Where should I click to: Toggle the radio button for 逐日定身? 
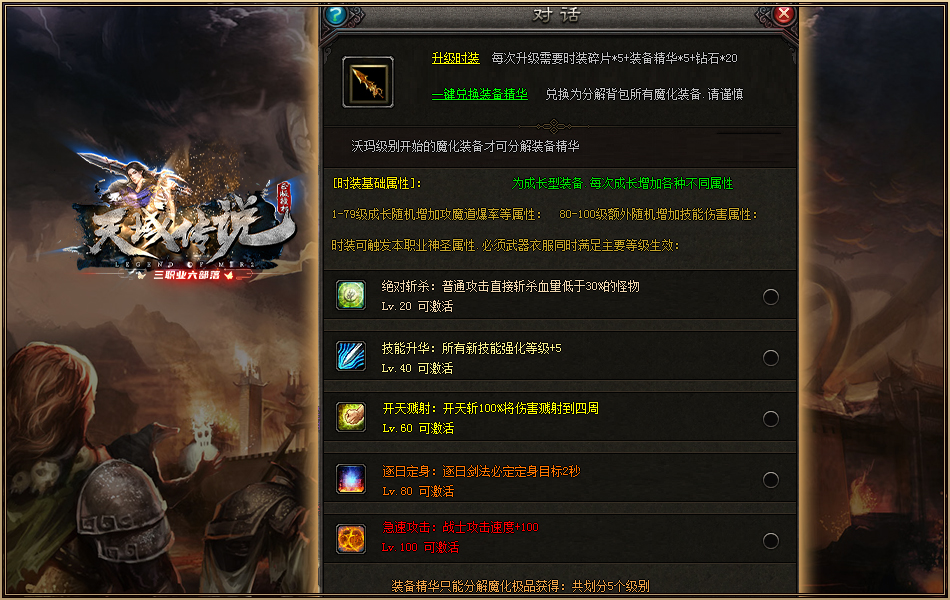(x=771, y=480)
